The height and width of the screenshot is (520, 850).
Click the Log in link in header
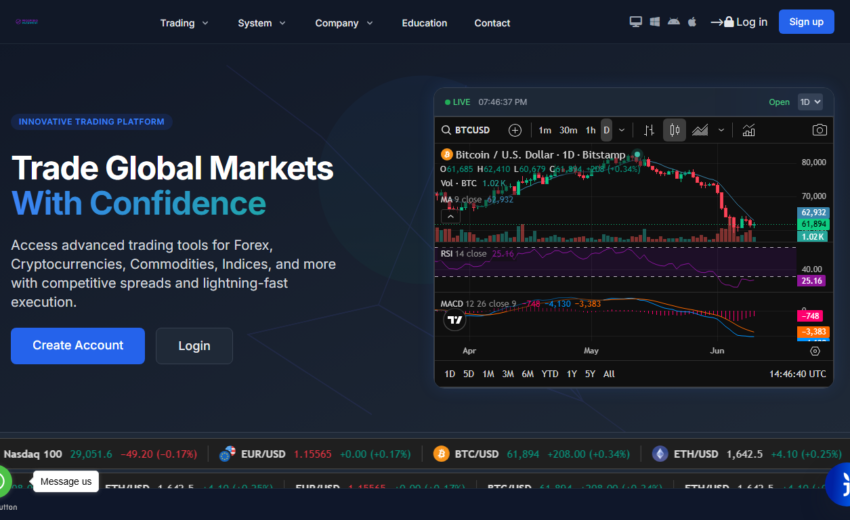739,22
